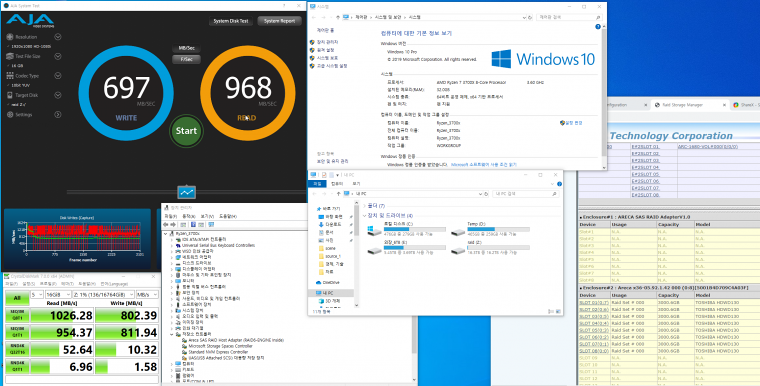Screen dimensions: 760x386
Task: Click the System window blue help icon
Action: pos(598,27)
